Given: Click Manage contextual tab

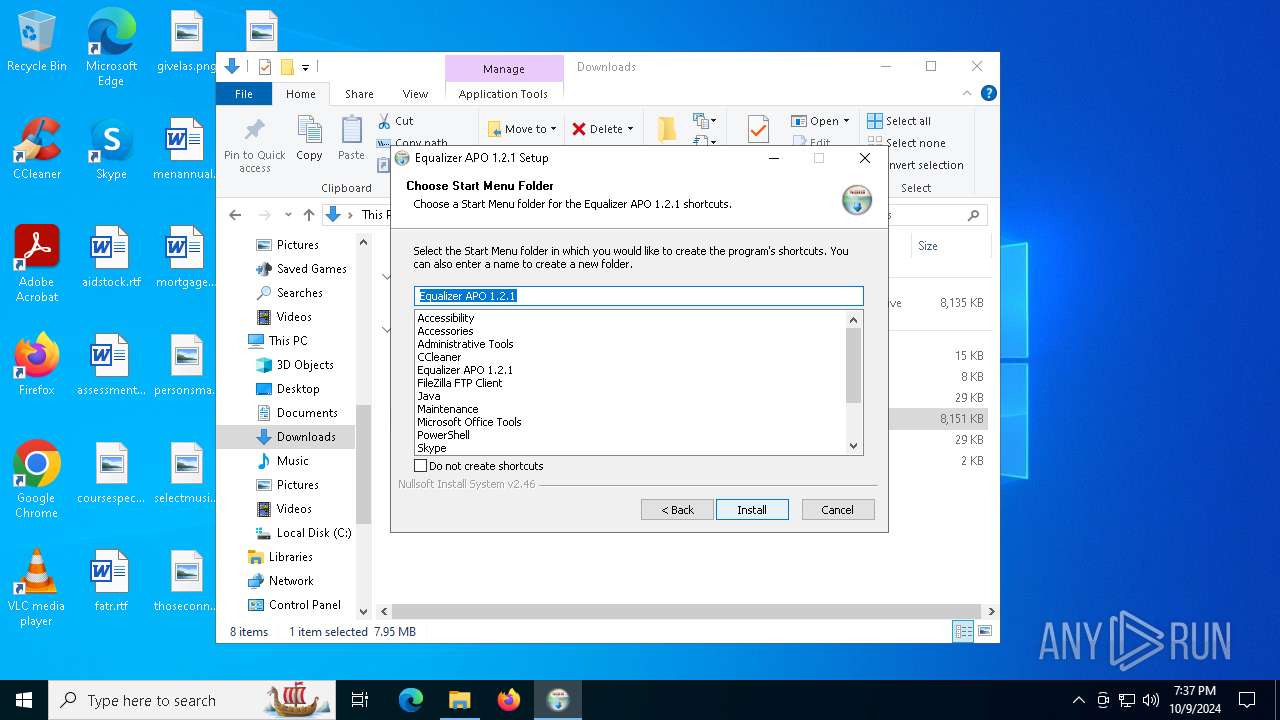Looking at the screenshot, I should pyautogui.click(x=503, y=69).
